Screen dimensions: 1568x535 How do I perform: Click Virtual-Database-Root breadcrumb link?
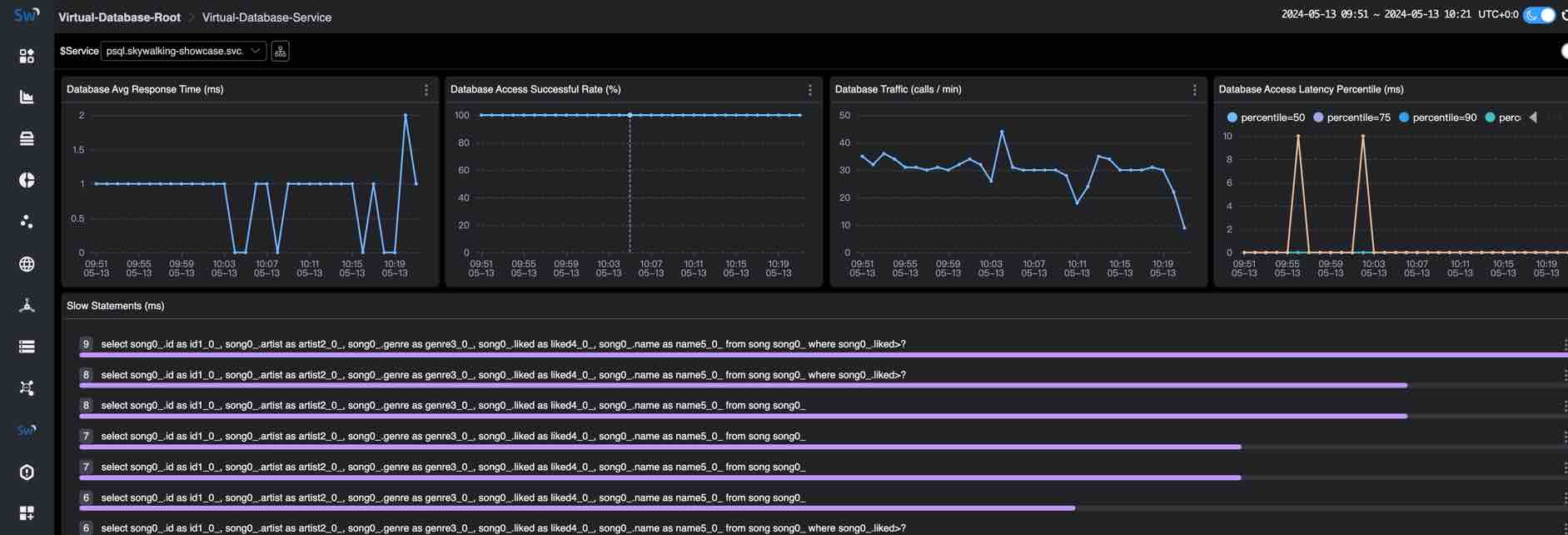[x=119, y=17]
